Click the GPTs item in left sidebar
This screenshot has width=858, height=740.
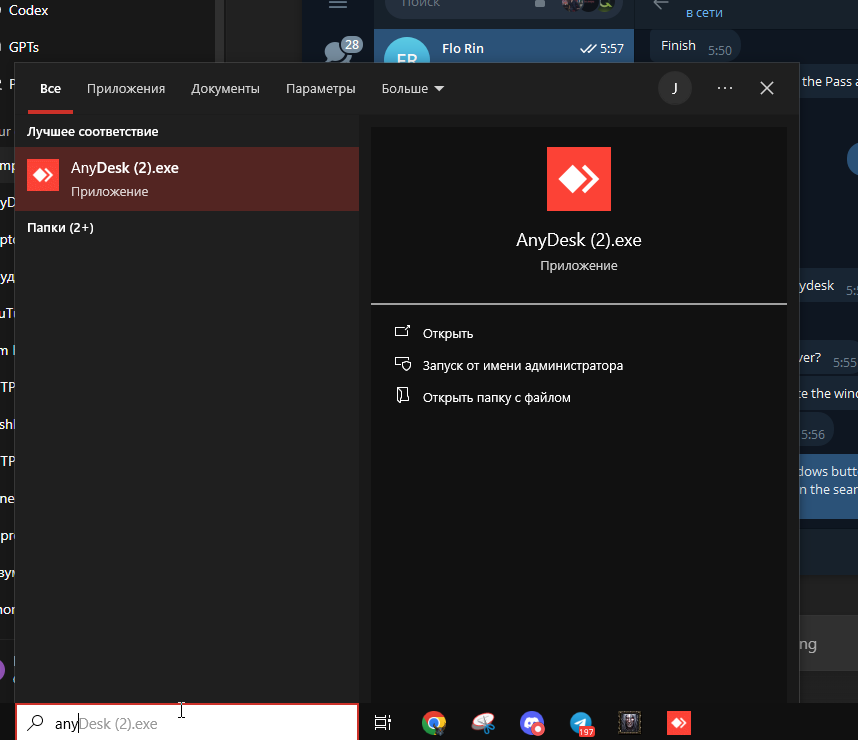(x=24, y=47)
